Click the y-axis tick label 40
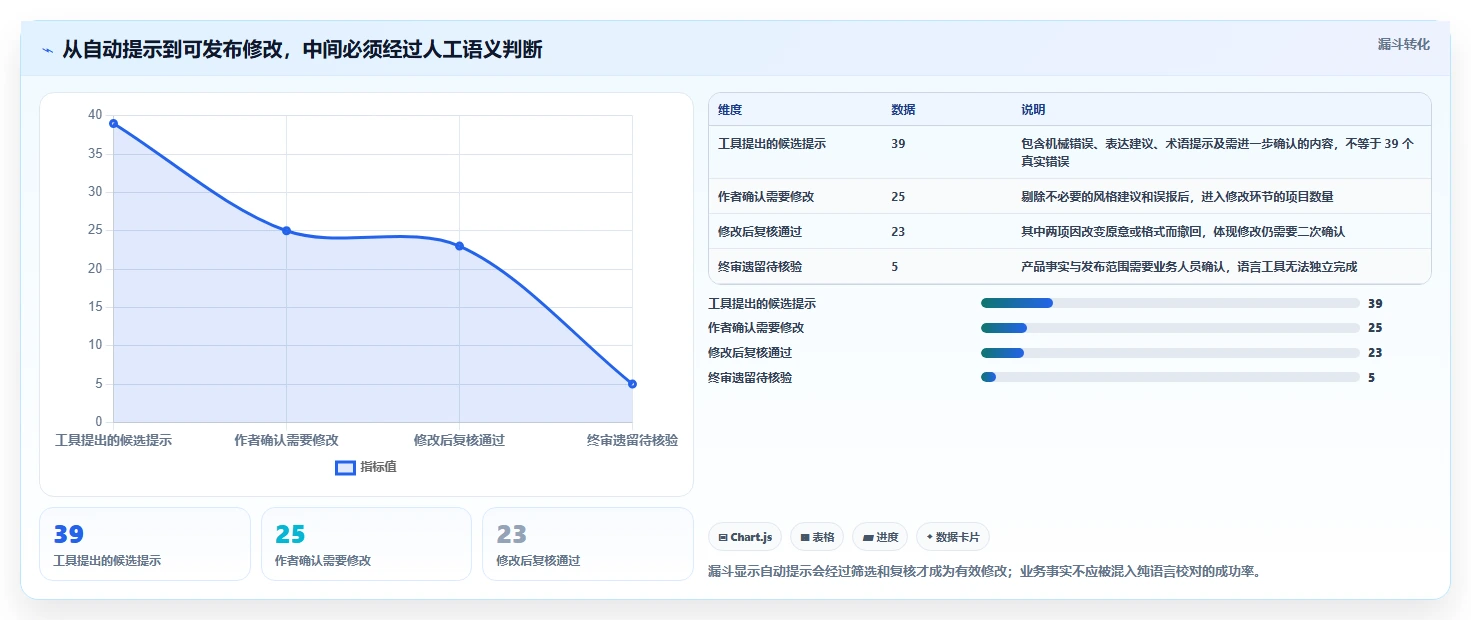 click(95, 115)
